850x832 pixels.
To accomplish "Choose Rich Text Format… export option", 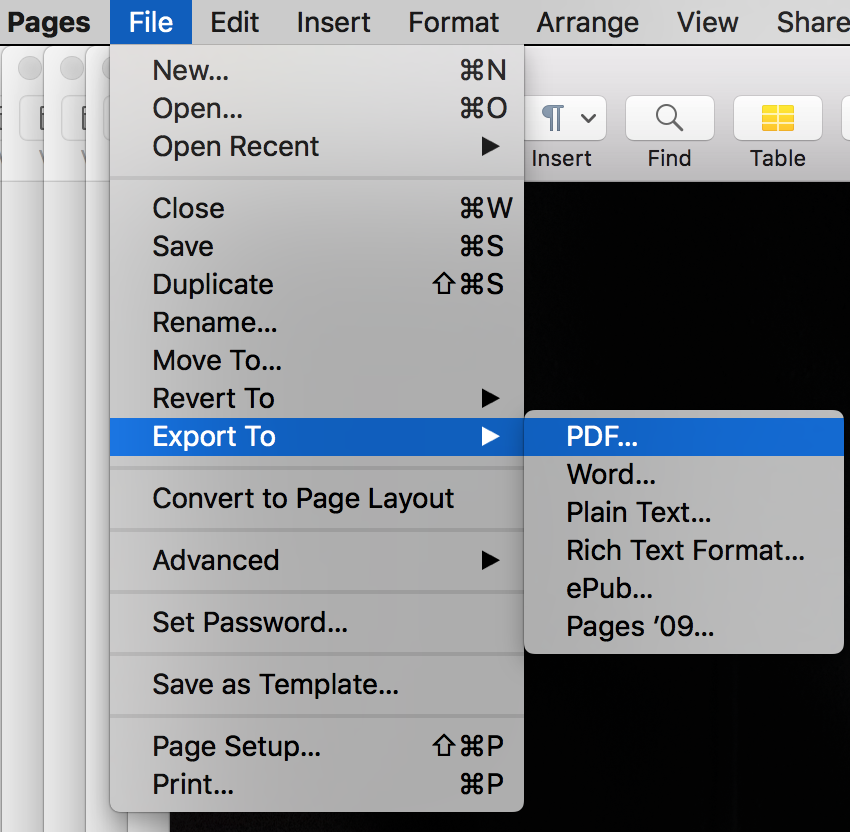I will (x=685, y=551).
